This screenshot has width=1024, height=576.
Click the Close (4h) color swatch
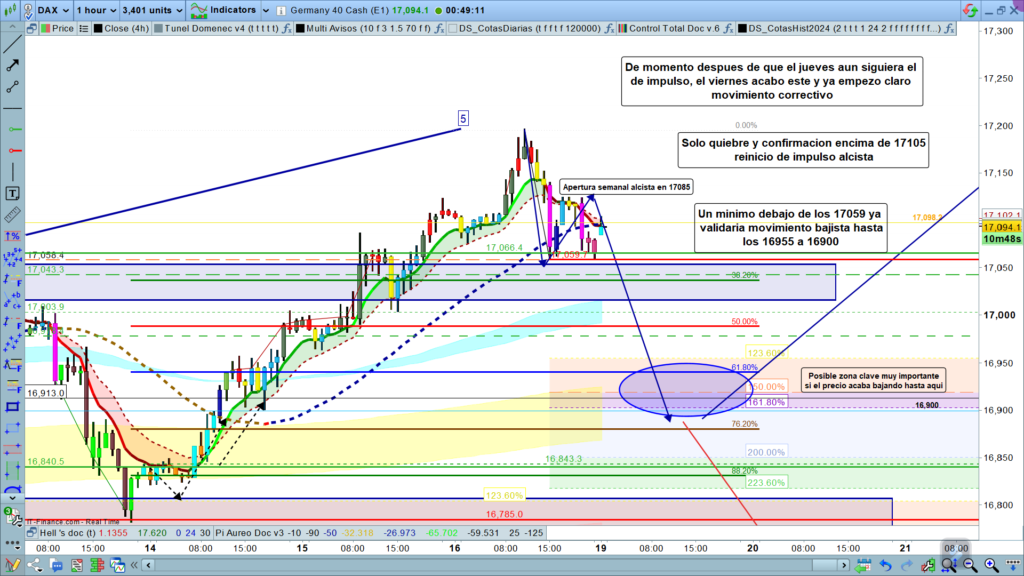[x=98, y=29]
